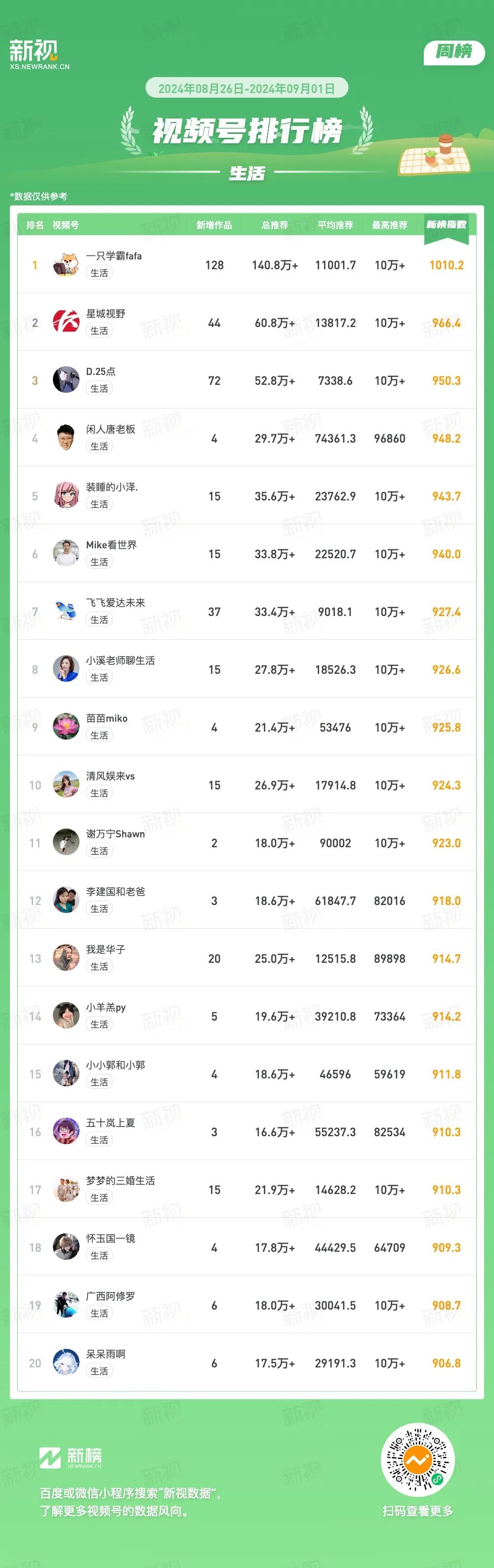Click 闲人唐老板 cartoon avatar
Viewport: 494px width, 1568px height.
click(x=66, y=438)
